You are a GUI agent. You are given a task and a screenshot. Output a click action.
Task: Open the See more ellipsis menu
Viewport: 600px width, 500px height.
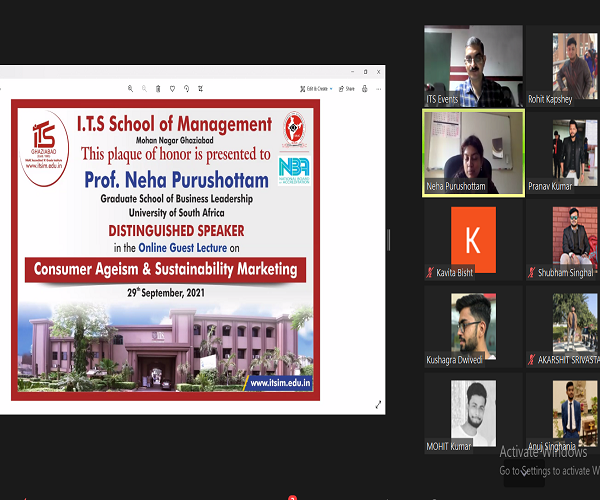click(378, 89)
